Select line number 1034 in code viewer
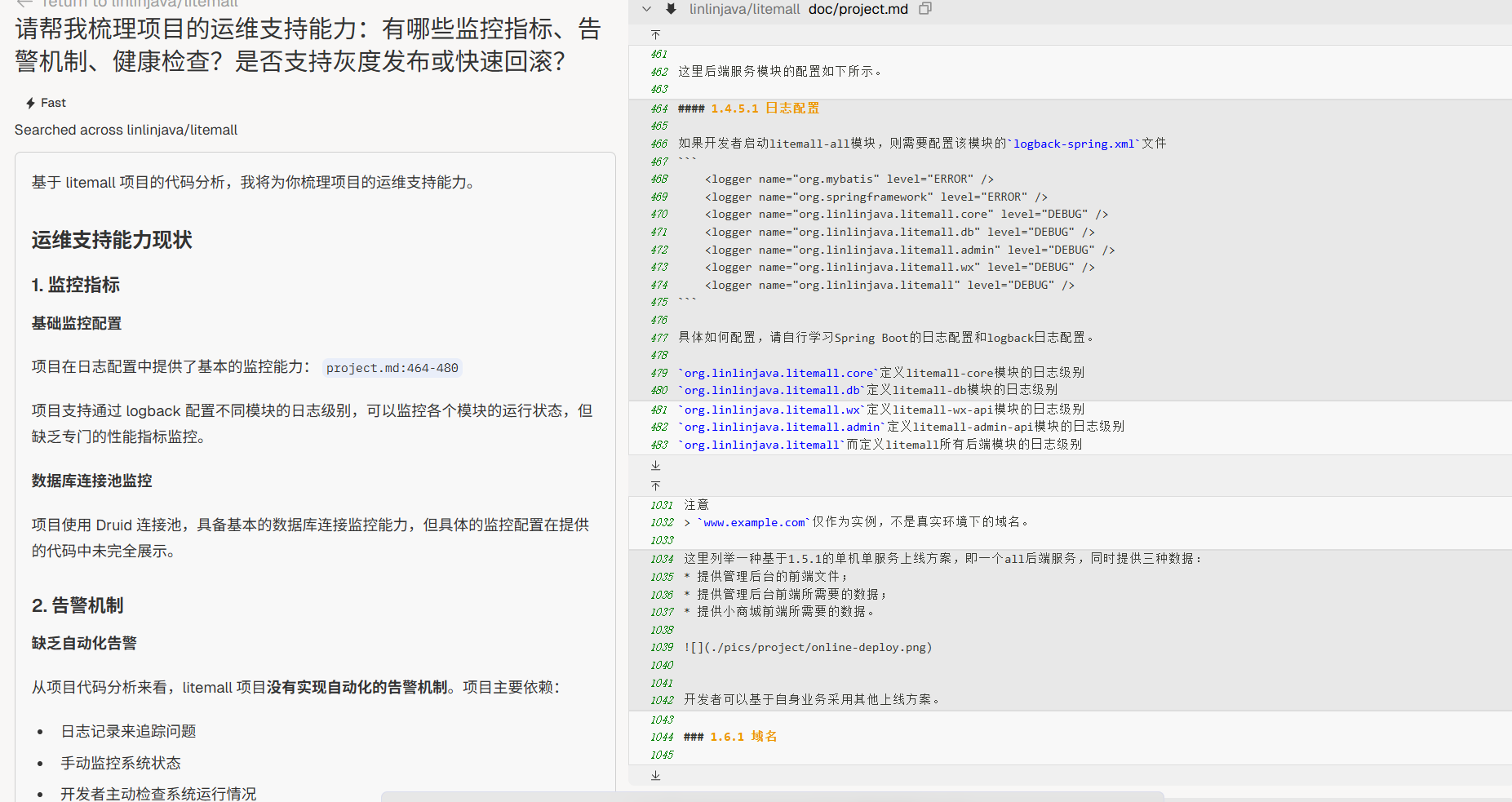The width and height of the screenshot is (1512, 802). click(662, 559)
